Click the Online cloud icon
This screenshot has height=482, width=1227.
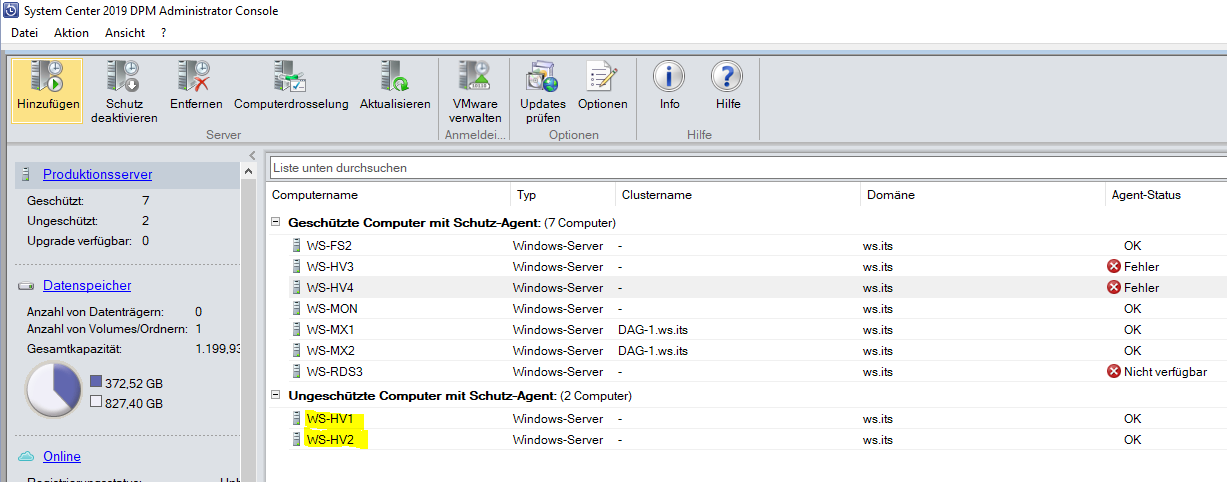[x=27, y=457]
